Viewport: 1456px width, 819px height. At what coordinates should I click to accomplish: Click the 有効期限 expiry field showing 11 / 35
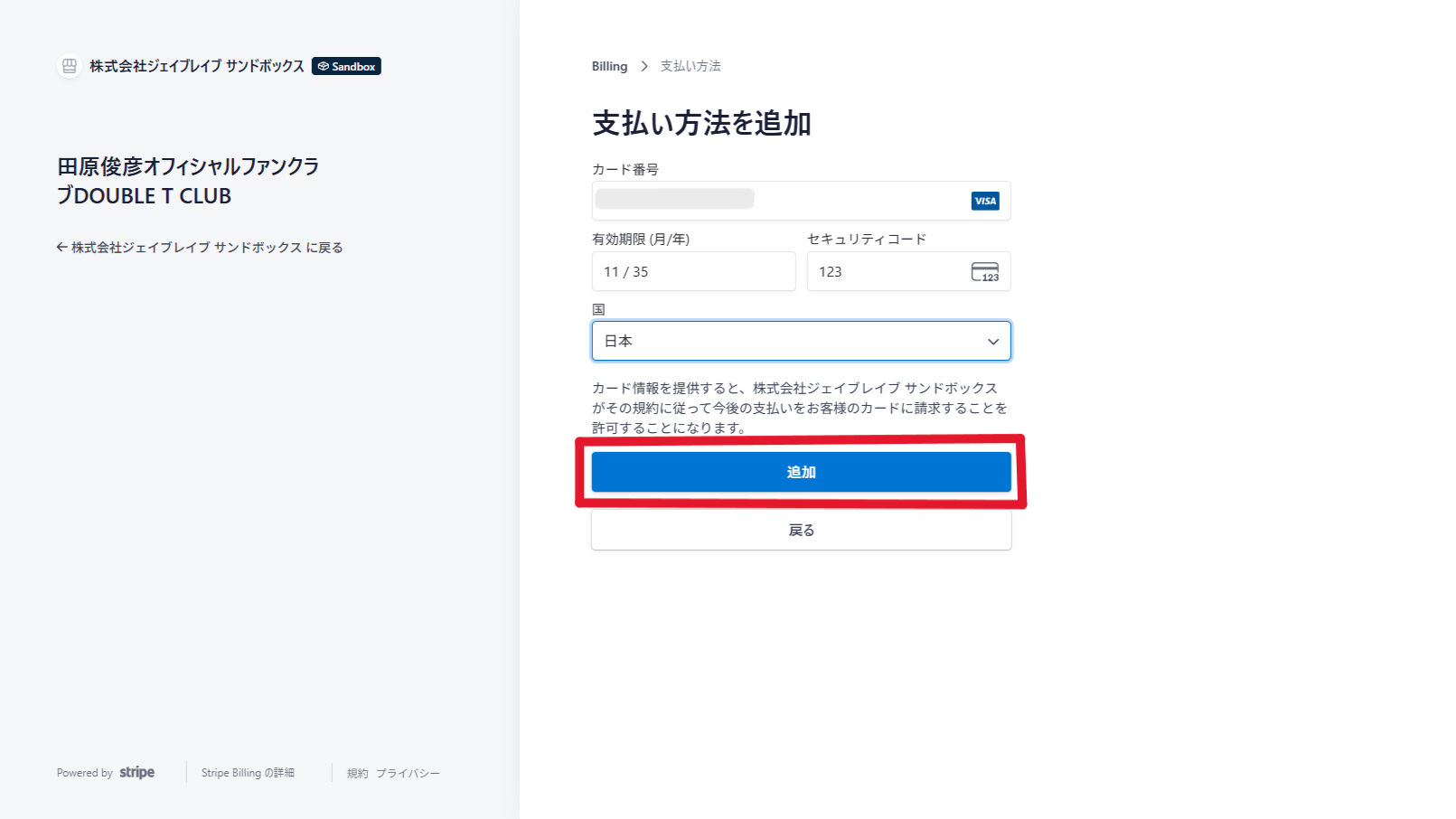[x=693, y=271]
